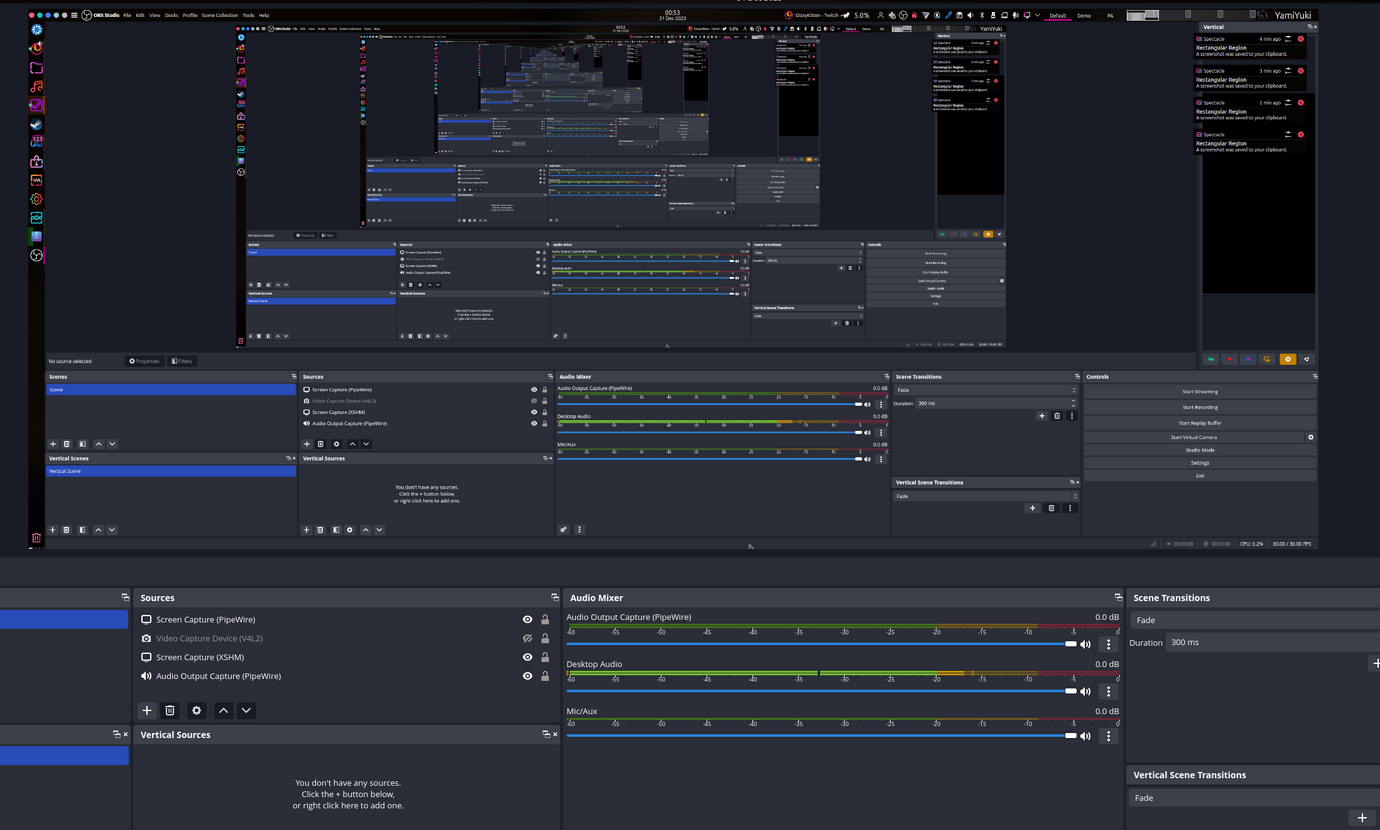The height and width of the screenshot is (830, 1380).
Task: Mute Mic/Aux in the enlarged Audio Mixer
Action: click(1085, 736)
